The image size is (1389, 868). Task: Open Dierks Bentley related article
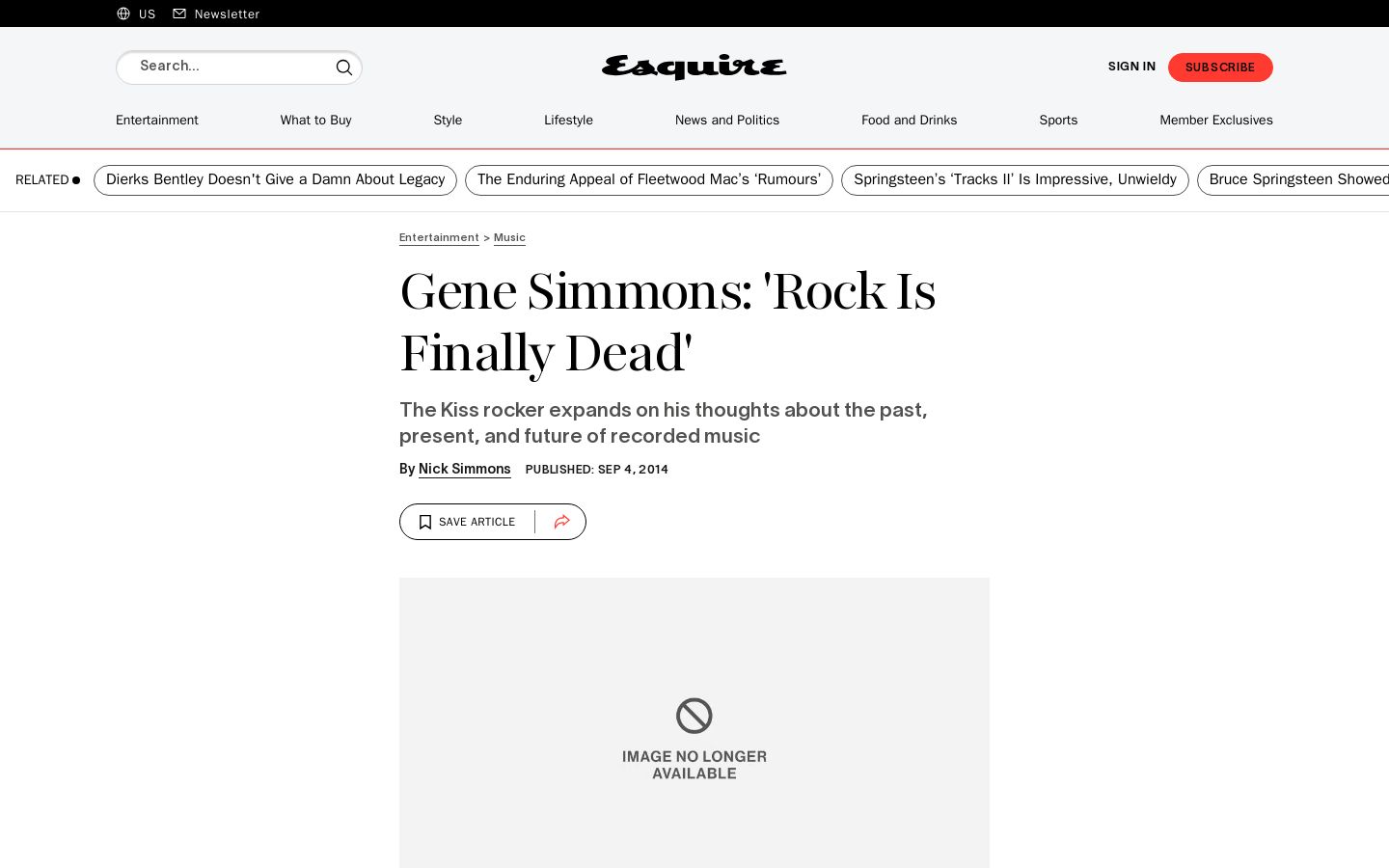[x=275, y=180]
